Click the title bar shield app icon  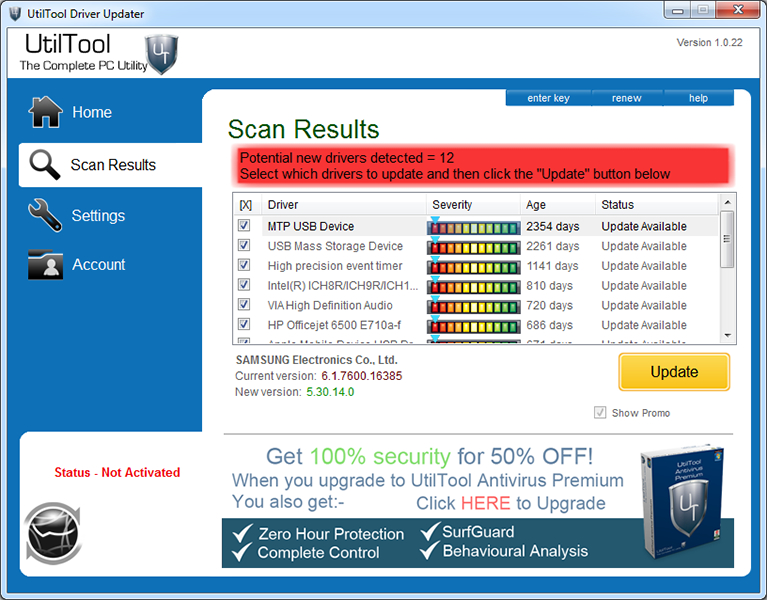click(x=15, y=13)
